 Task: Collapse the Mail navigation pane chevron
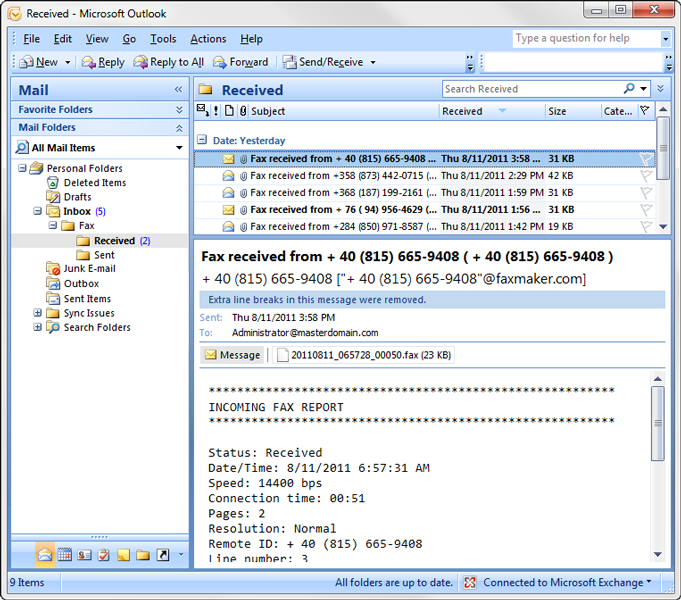178,90
